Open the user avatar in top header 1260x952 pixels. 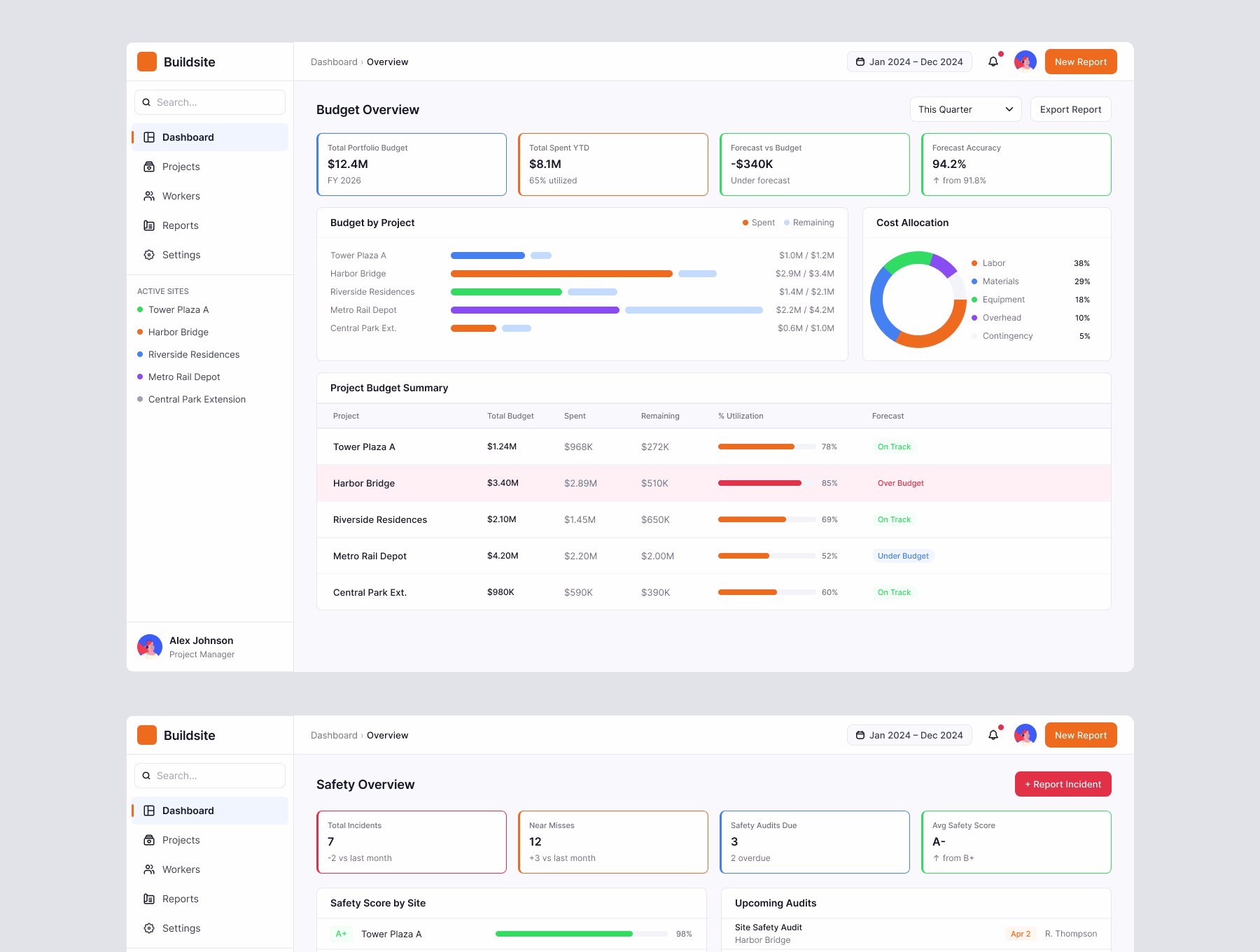[x=1025, y=62]
